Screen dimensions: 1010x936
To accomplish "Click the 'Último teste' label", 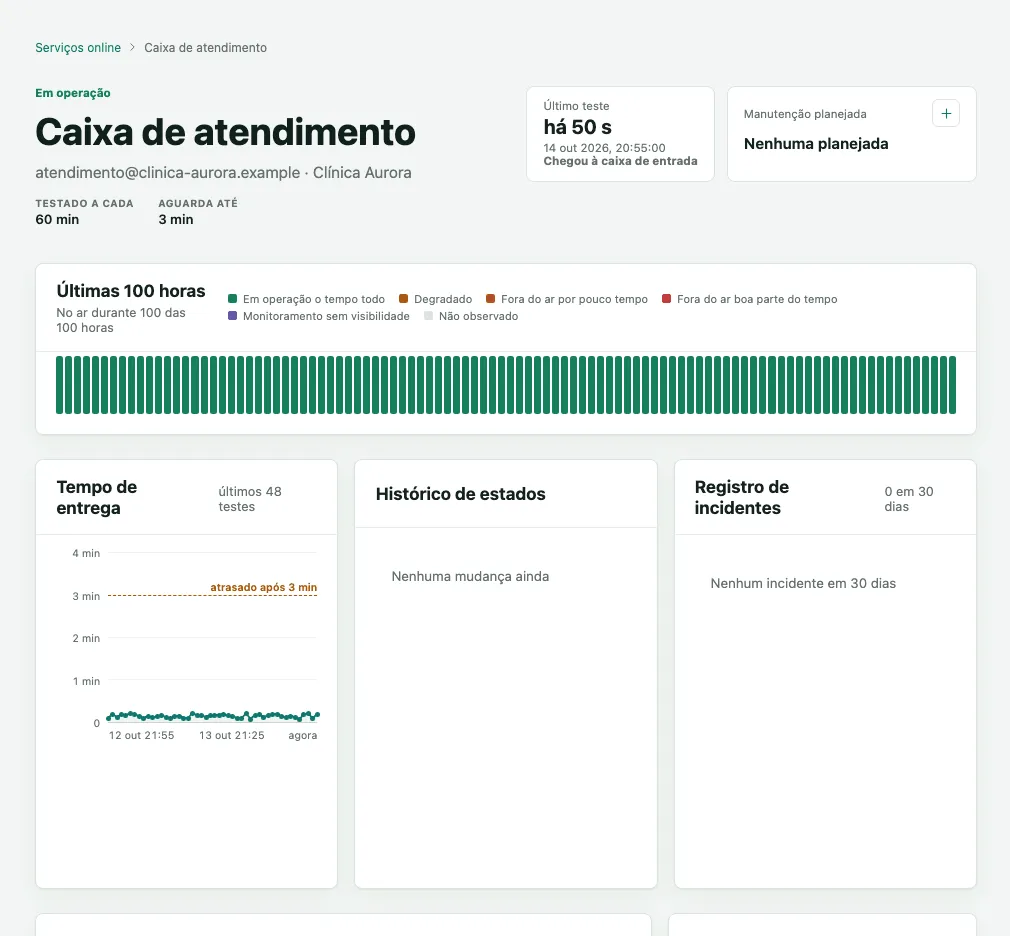I will pos(576,106).
